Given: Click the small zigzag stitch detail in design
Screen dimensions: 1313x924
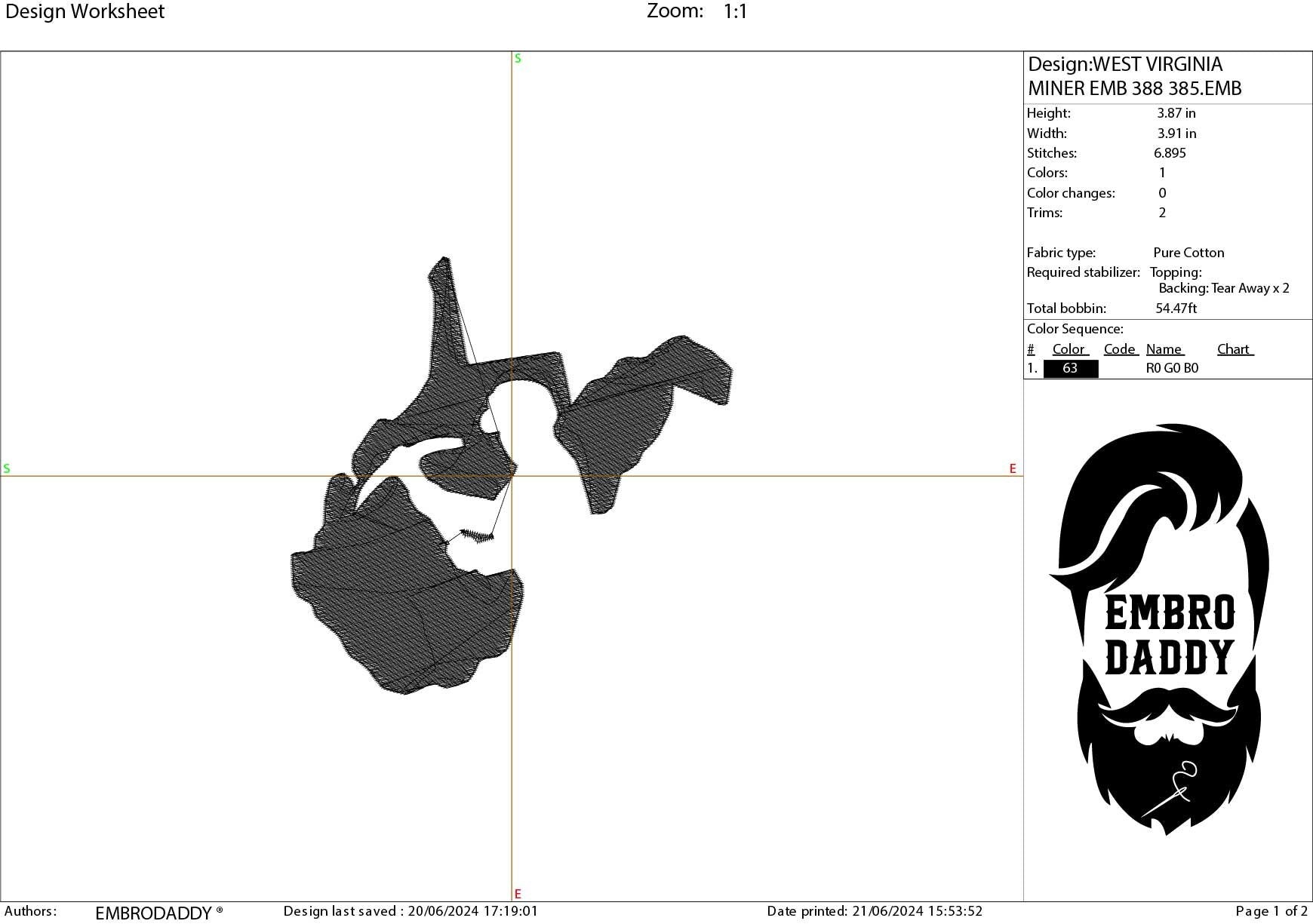Looking at the screenshot, I should click(477, 536).
